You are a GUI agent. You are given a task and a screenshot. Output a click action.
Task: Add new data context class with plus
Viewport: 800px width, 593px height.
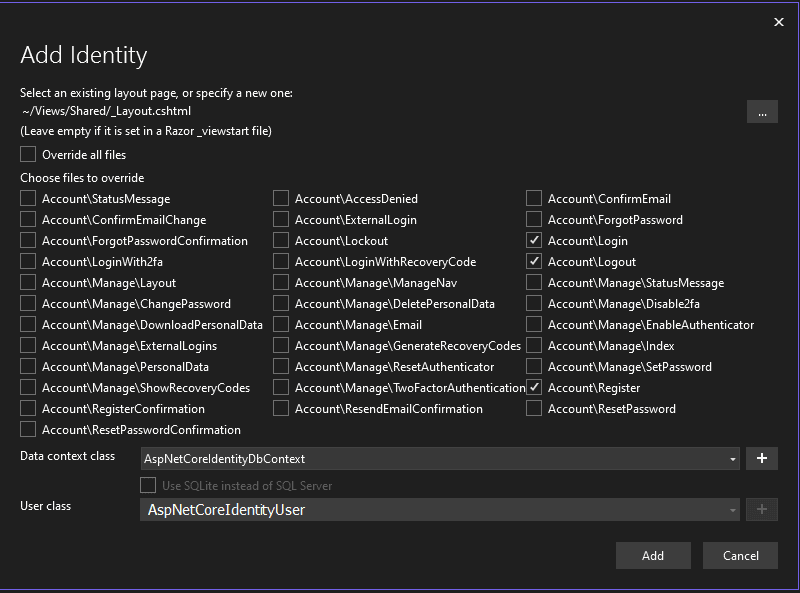coord(762,459)
